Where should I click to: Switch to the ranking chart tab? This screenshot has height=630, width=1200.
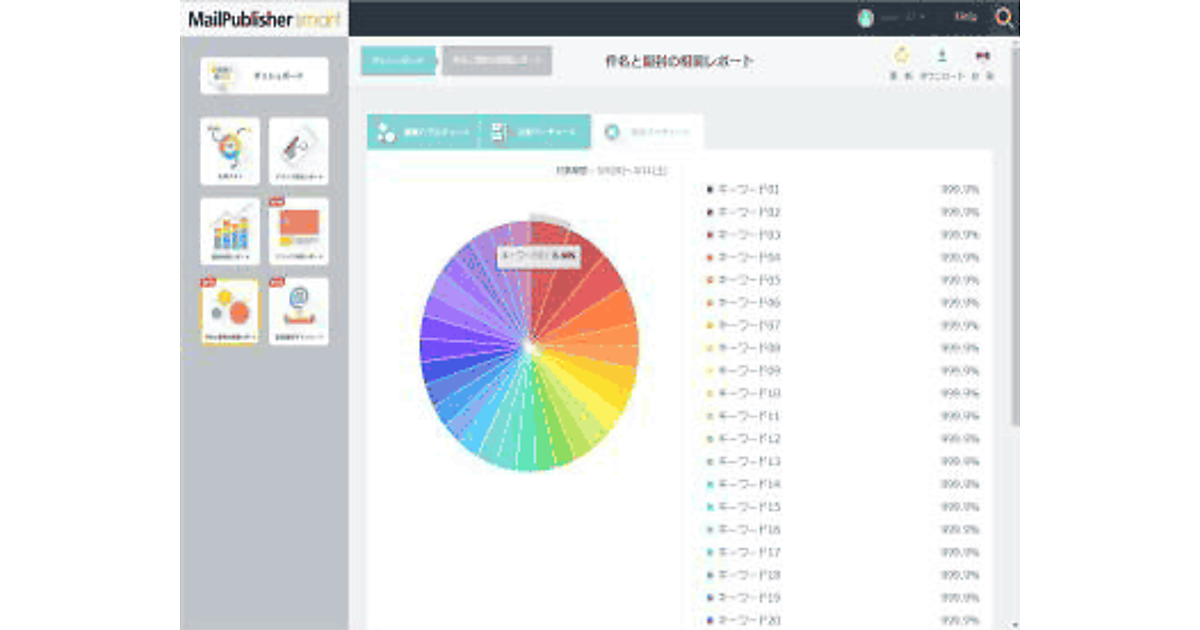[536, 132]
